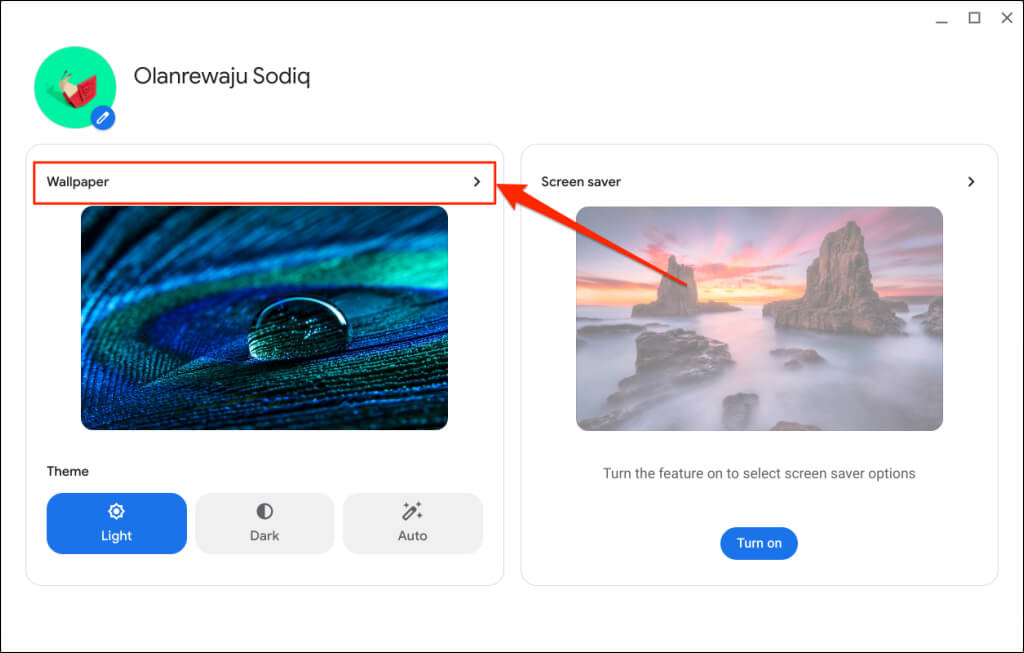Open the Screen saver section label
Image resolution: width=1024 pixels, height=653 pixels.
581,182
